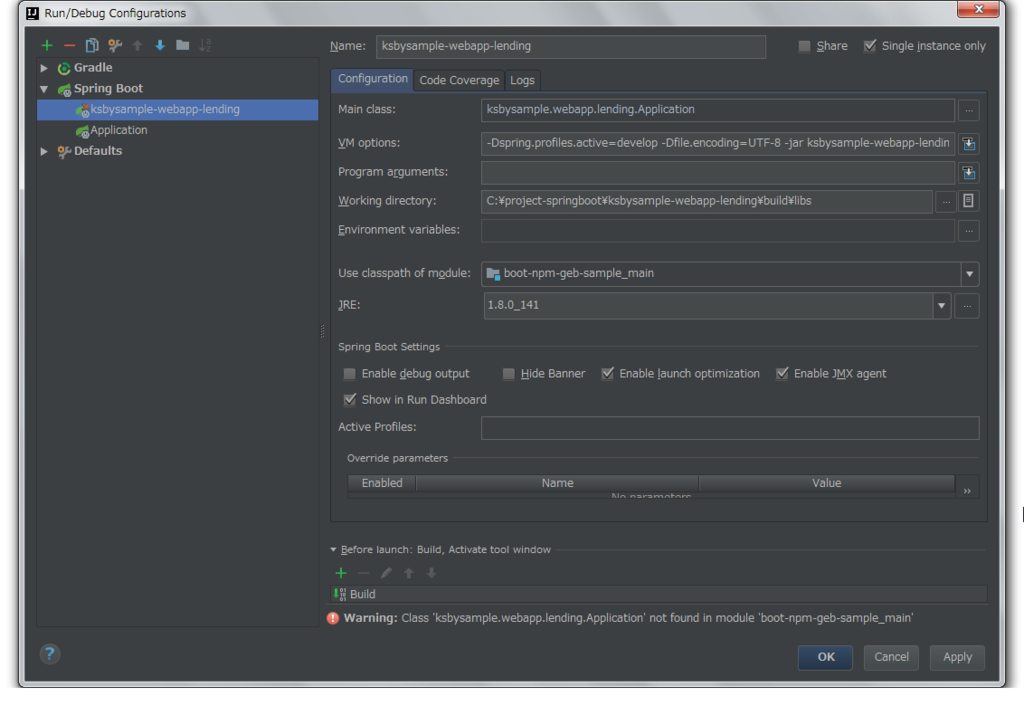Click into the Main class field

click(718, 110)
